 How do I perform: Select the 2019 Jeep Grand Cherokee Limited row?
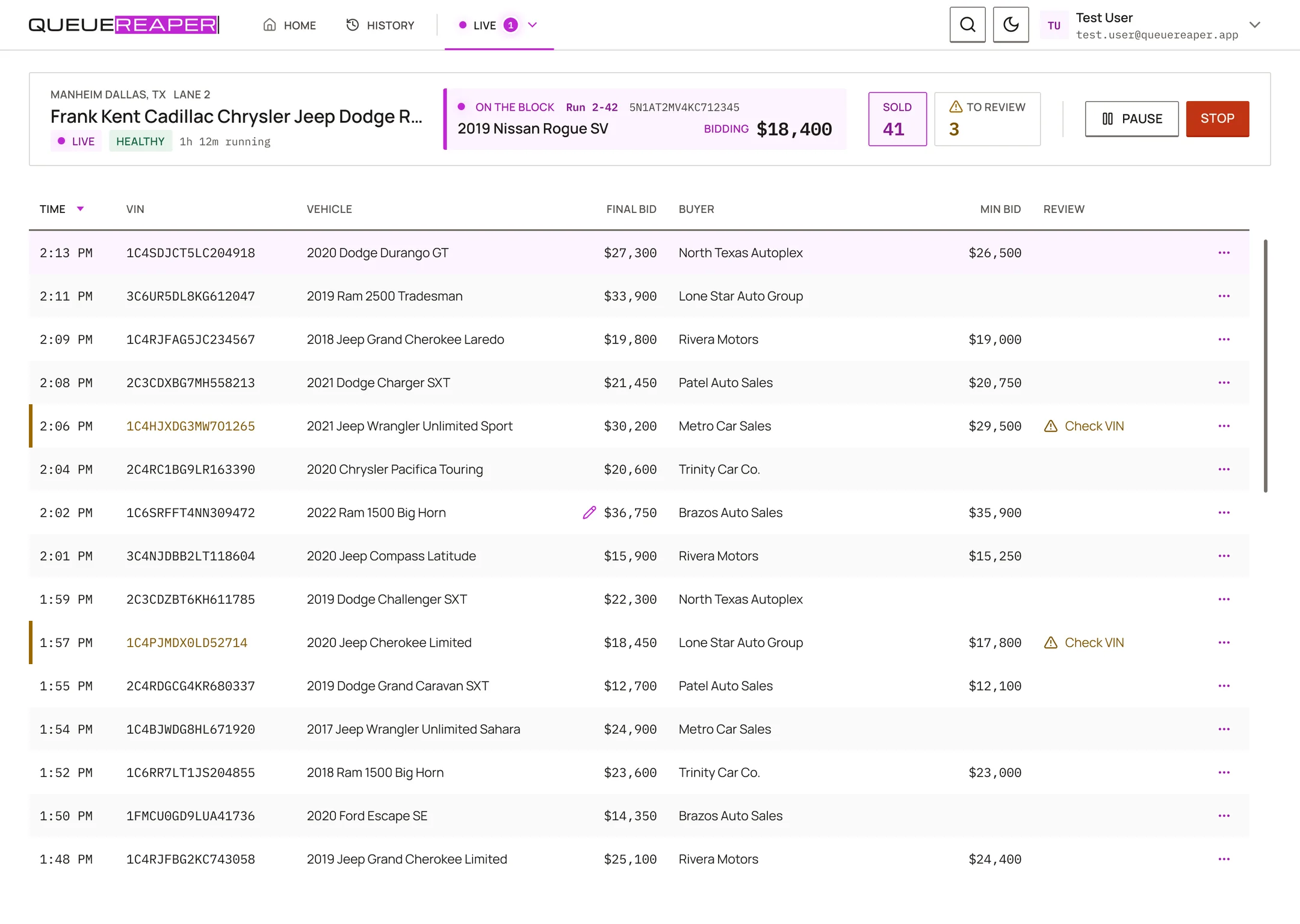click(639, 859)
